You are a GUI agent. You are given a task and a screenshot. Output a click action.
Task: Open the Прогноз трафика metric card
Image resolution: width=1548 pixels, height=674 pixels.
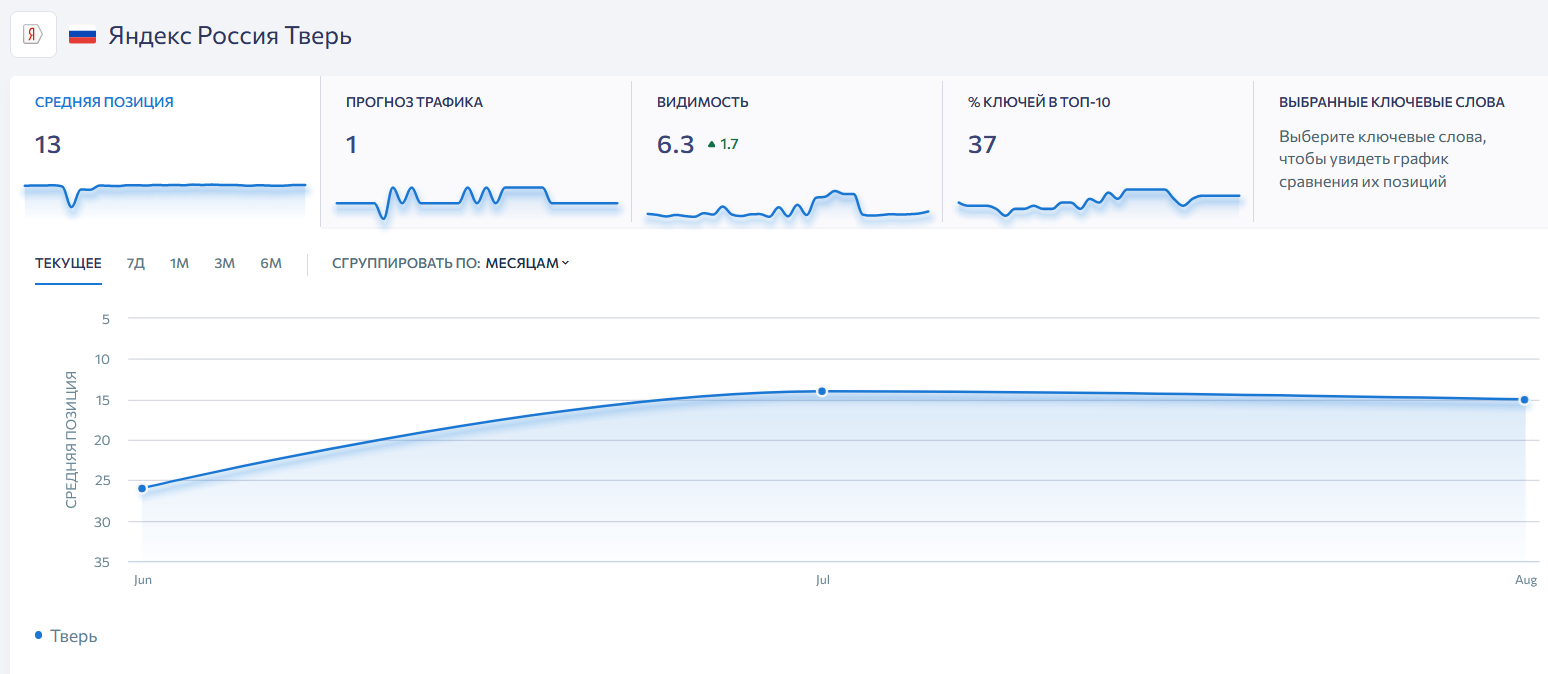[476, 152]
